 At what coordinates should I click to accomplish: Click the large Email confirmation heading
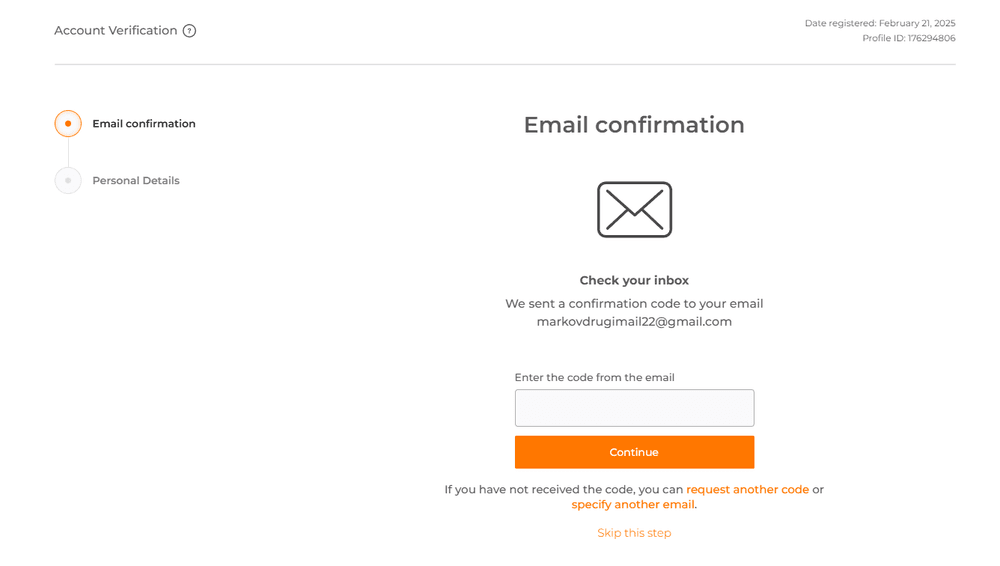(635, 124)
